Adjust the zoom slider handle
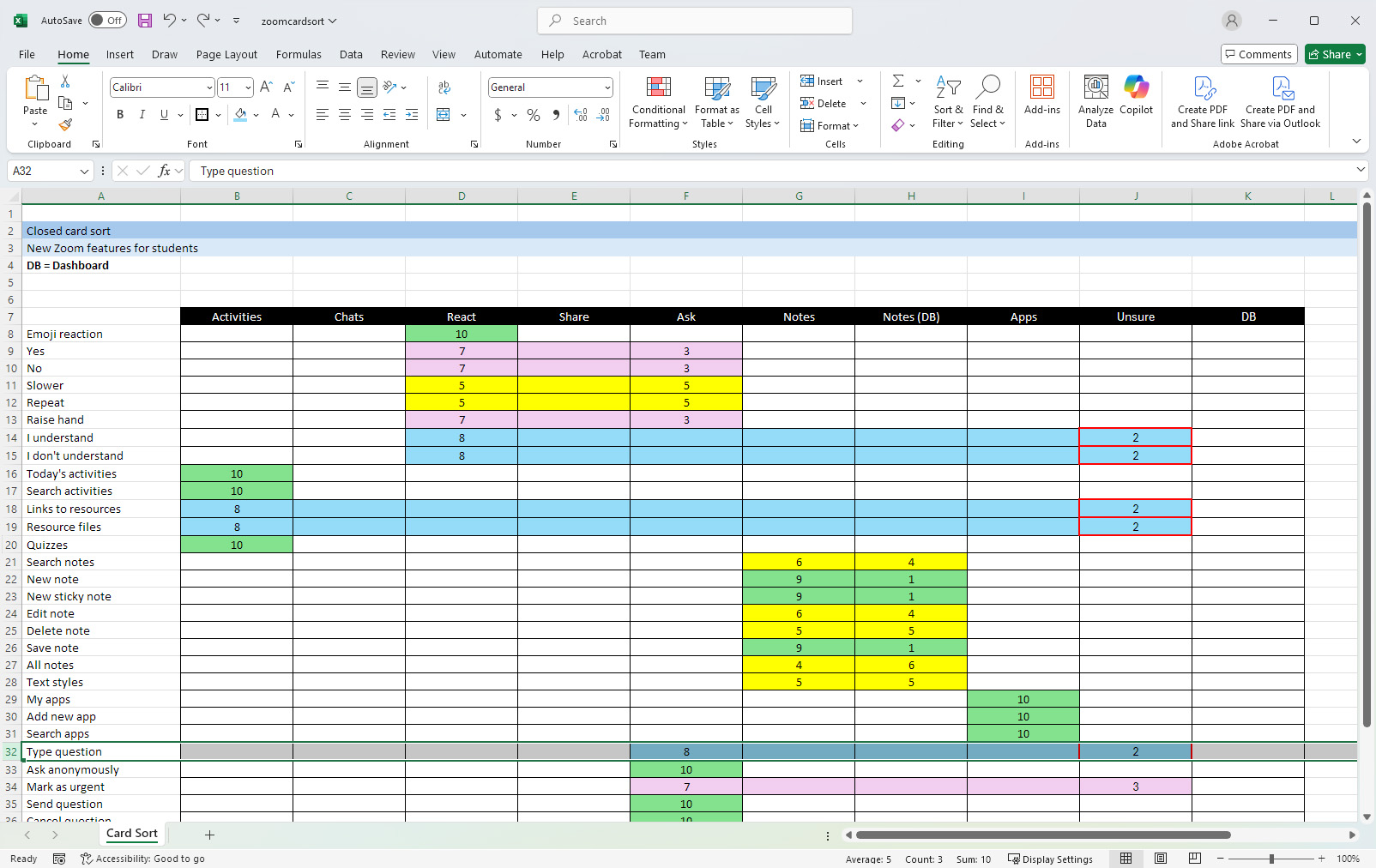This screenshot has height=868, width=1376. click(1271, 859)
